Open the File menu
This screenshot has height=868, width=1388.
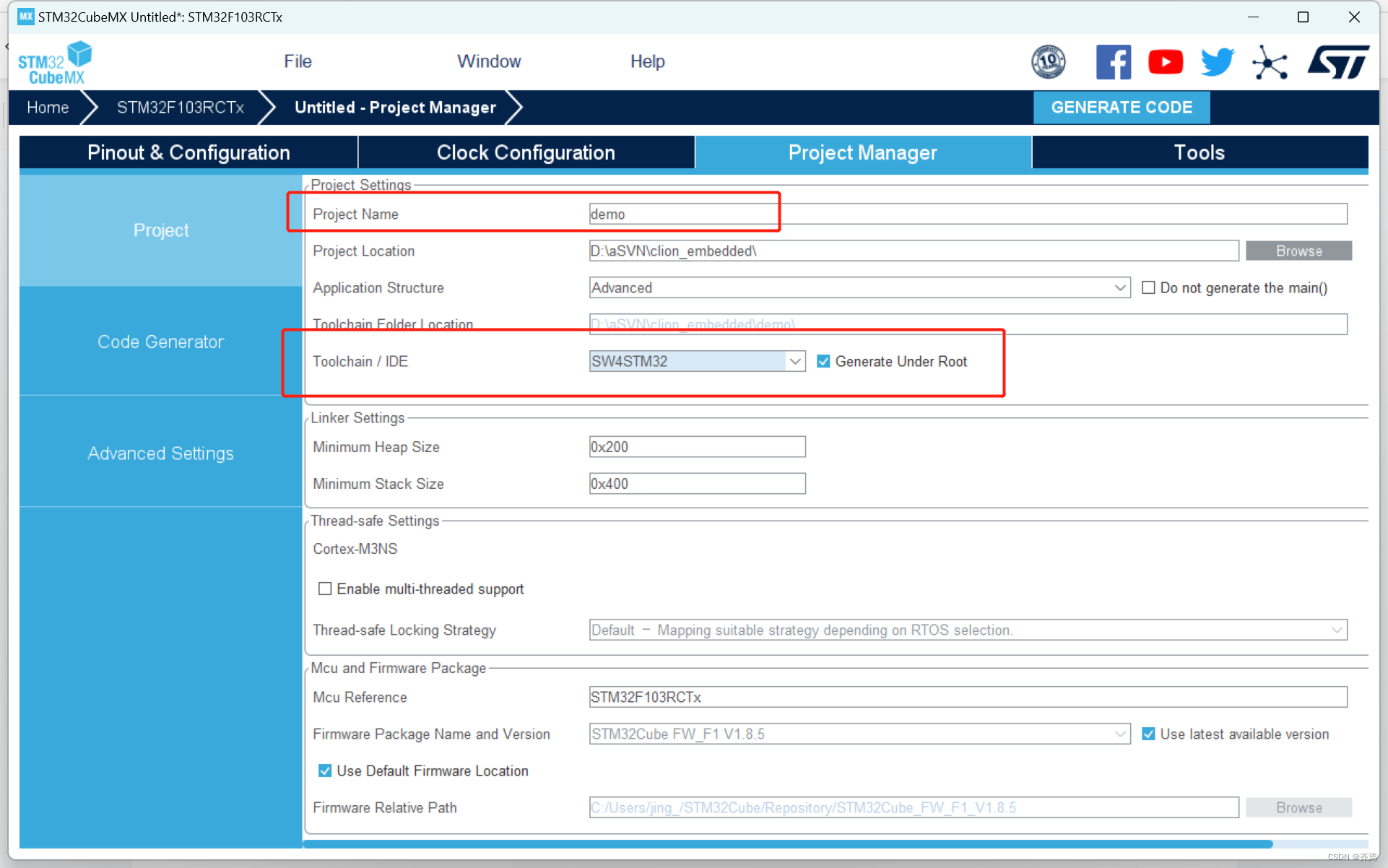(298, 61)
